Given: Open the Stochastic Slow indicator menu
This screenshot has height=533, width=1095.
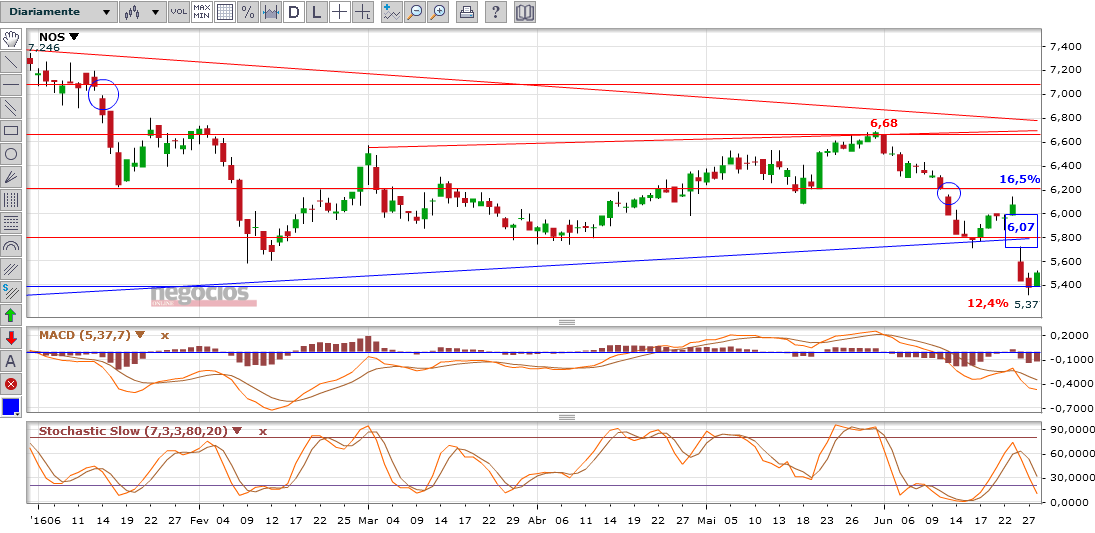Looking at the screenshot, I should click(x=237, y=431).
